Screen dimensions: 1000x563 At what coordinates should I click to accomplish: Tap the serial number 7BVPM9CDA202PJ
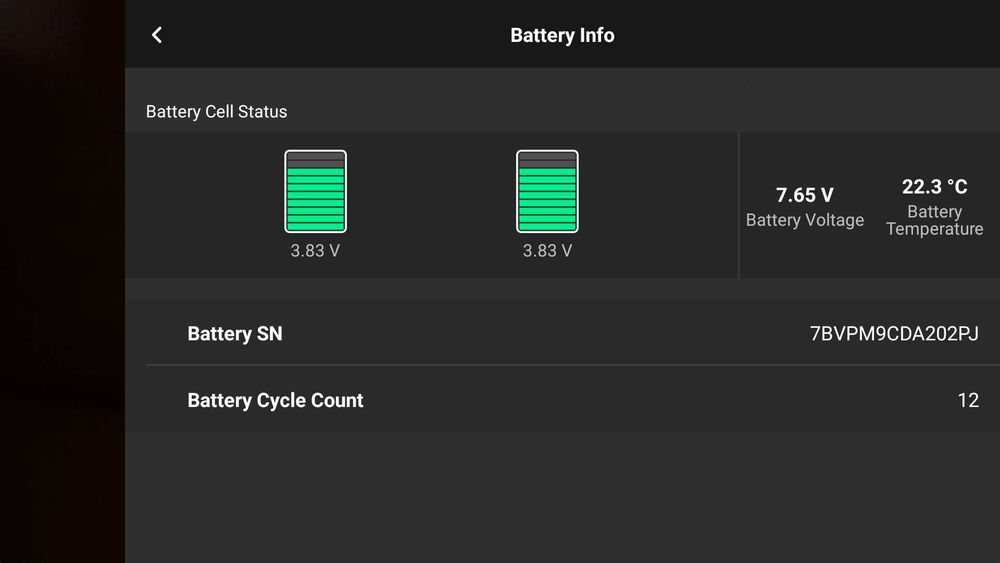[x=894, y=334]
